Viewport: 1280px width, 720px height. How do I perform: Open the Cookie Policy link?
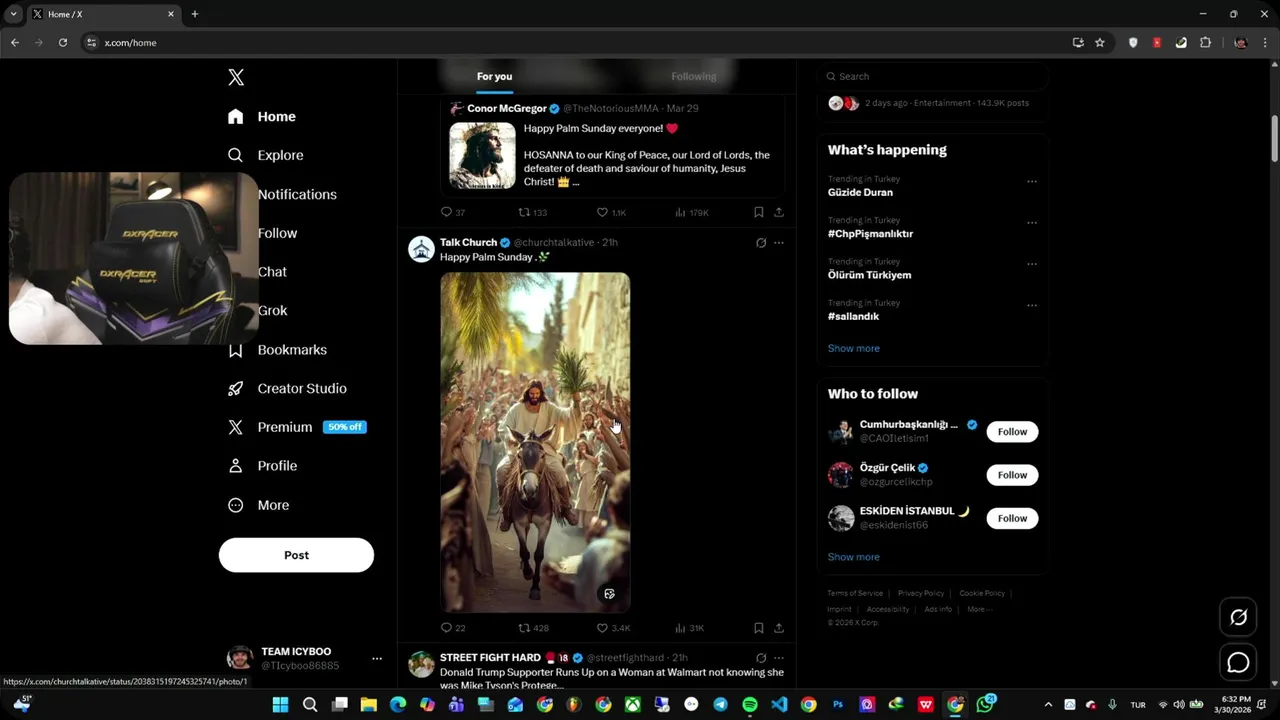pyautogui.click(x=982, y=593)
